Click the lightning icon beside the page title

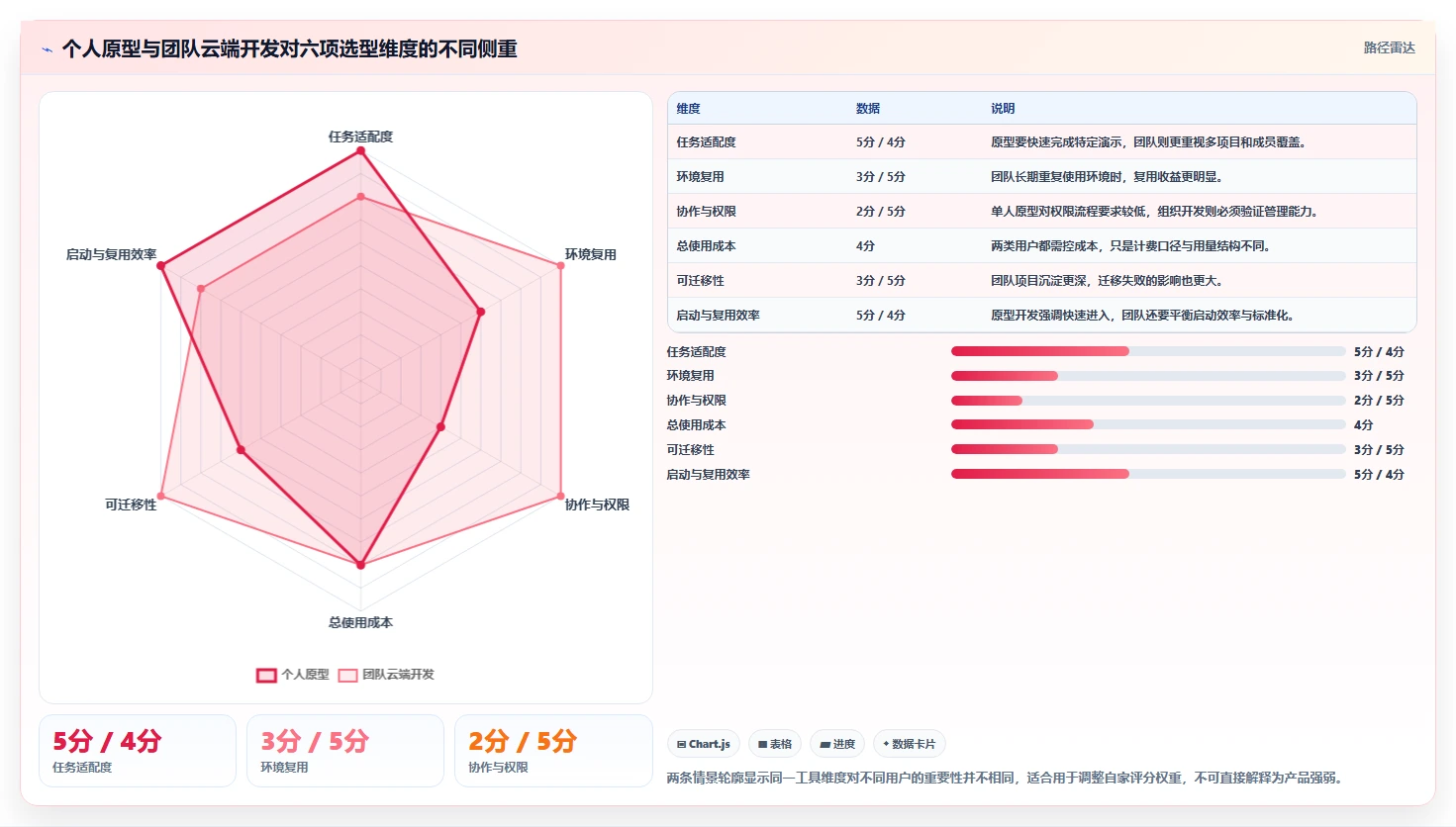click(47, 49)
